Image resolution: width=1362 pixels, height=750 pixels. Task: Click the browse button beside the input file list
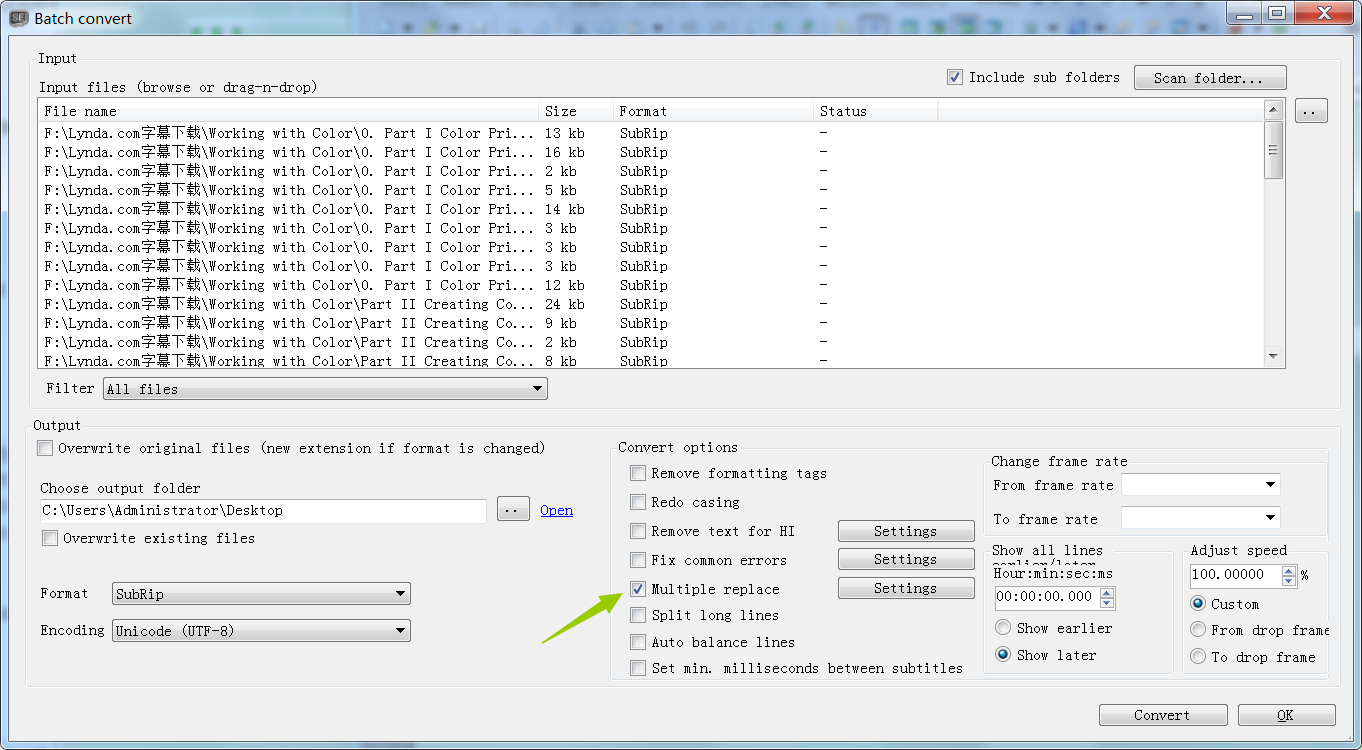pos(1310,110)
